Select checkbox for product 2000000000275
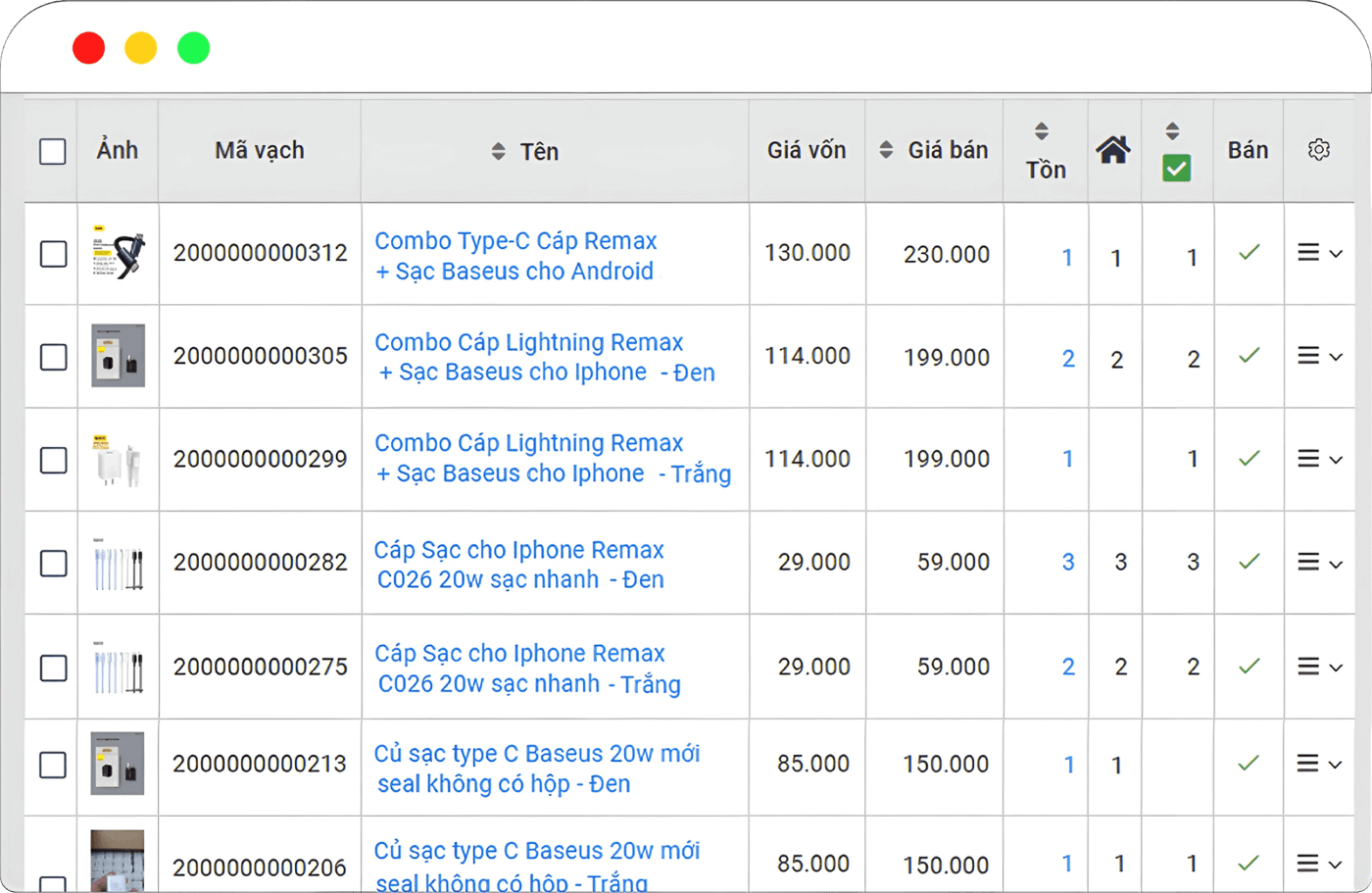 pyautogui.click(x=53, y=668)
